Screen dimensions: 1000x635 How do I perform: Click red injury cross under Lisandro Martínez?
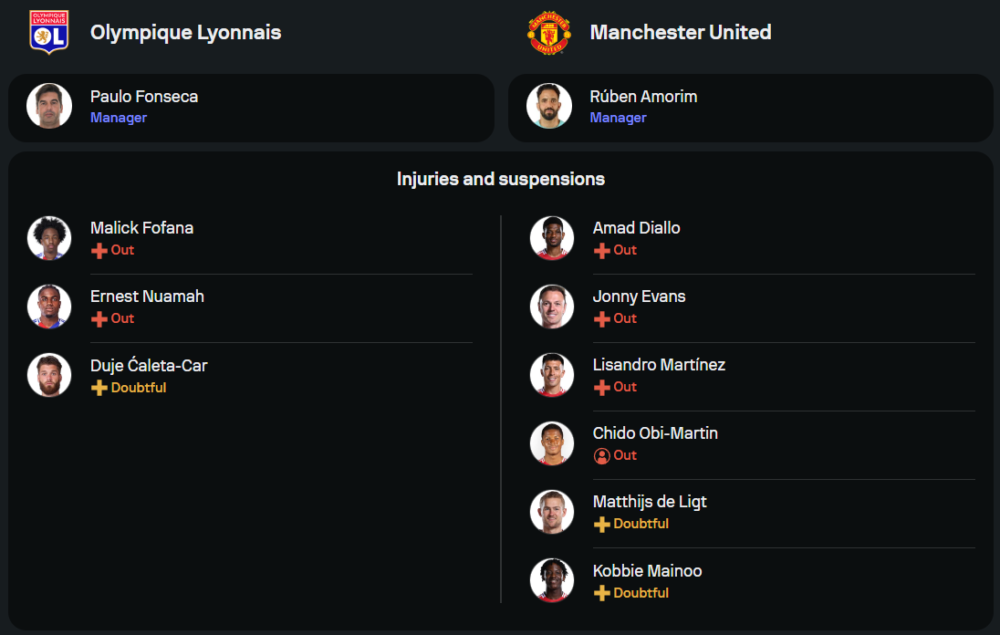(602, 387)
